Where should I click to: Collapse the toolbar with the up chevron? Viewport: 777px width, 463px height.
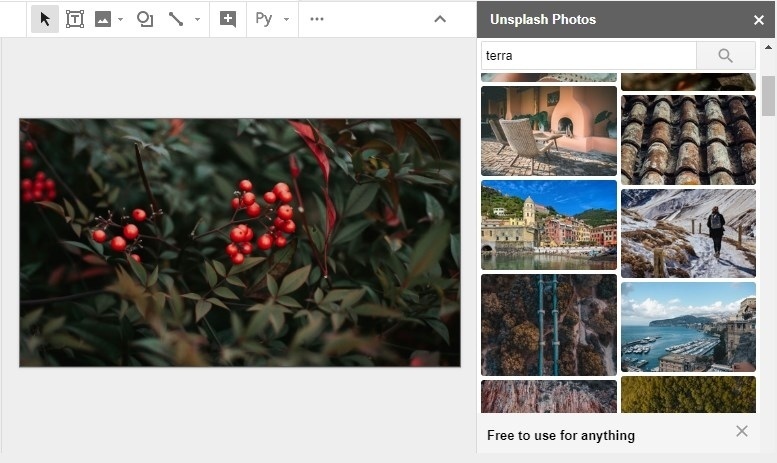[440, 19]
